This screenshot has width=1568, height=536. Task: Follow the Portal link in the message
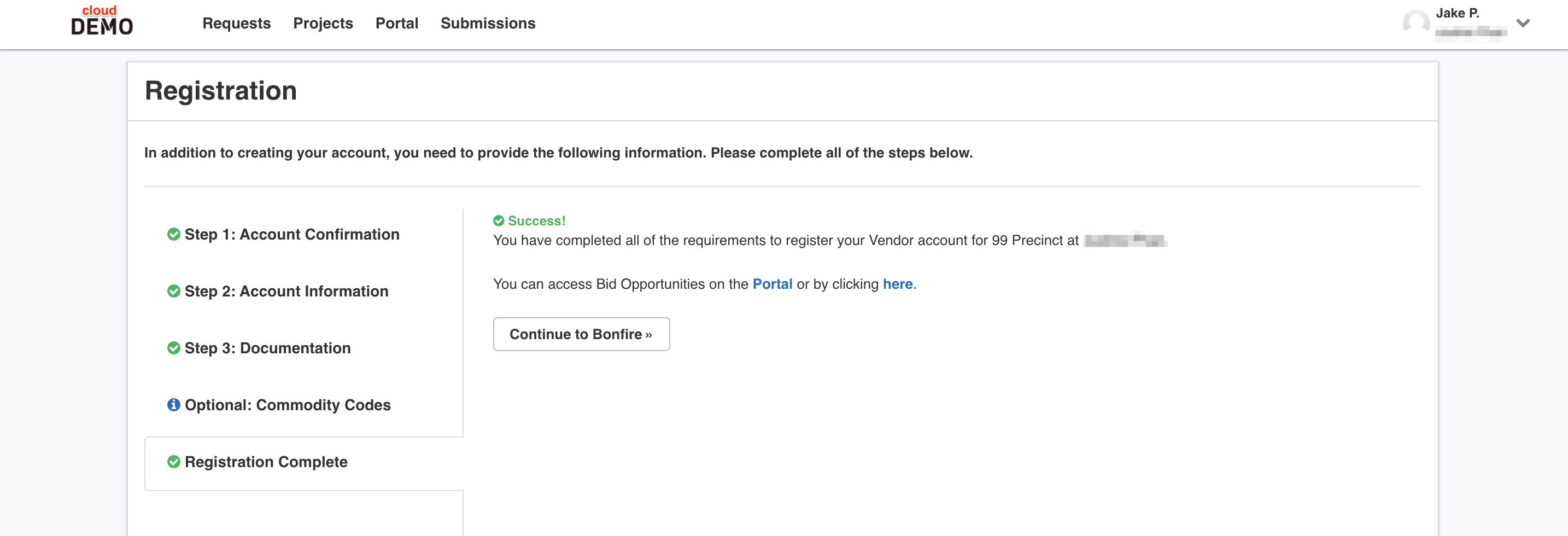pyautogui.click(x=773, y=284)
